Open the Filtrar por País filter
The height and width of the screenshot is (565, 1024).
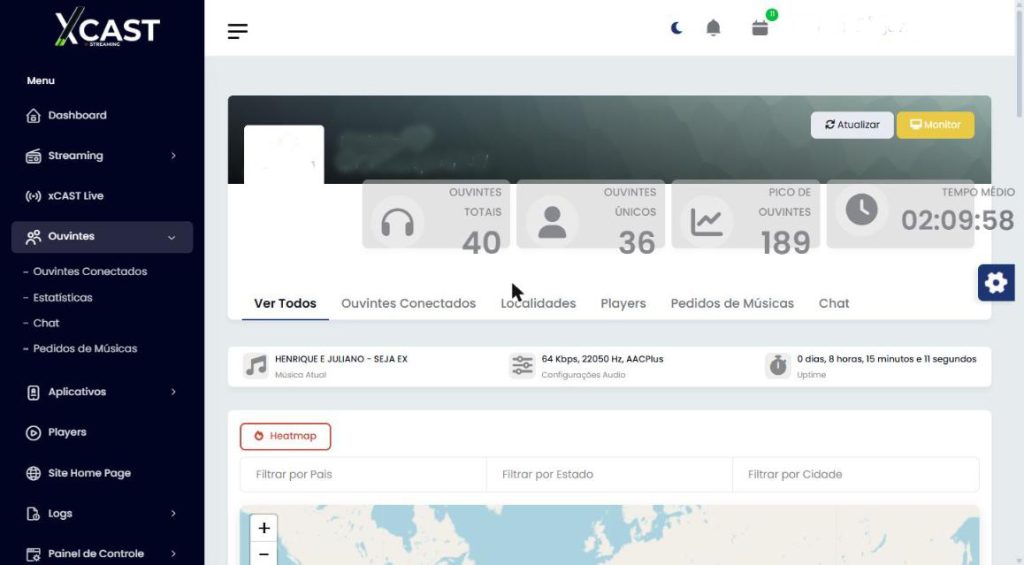pyautogui.click(x=363, y=474)
